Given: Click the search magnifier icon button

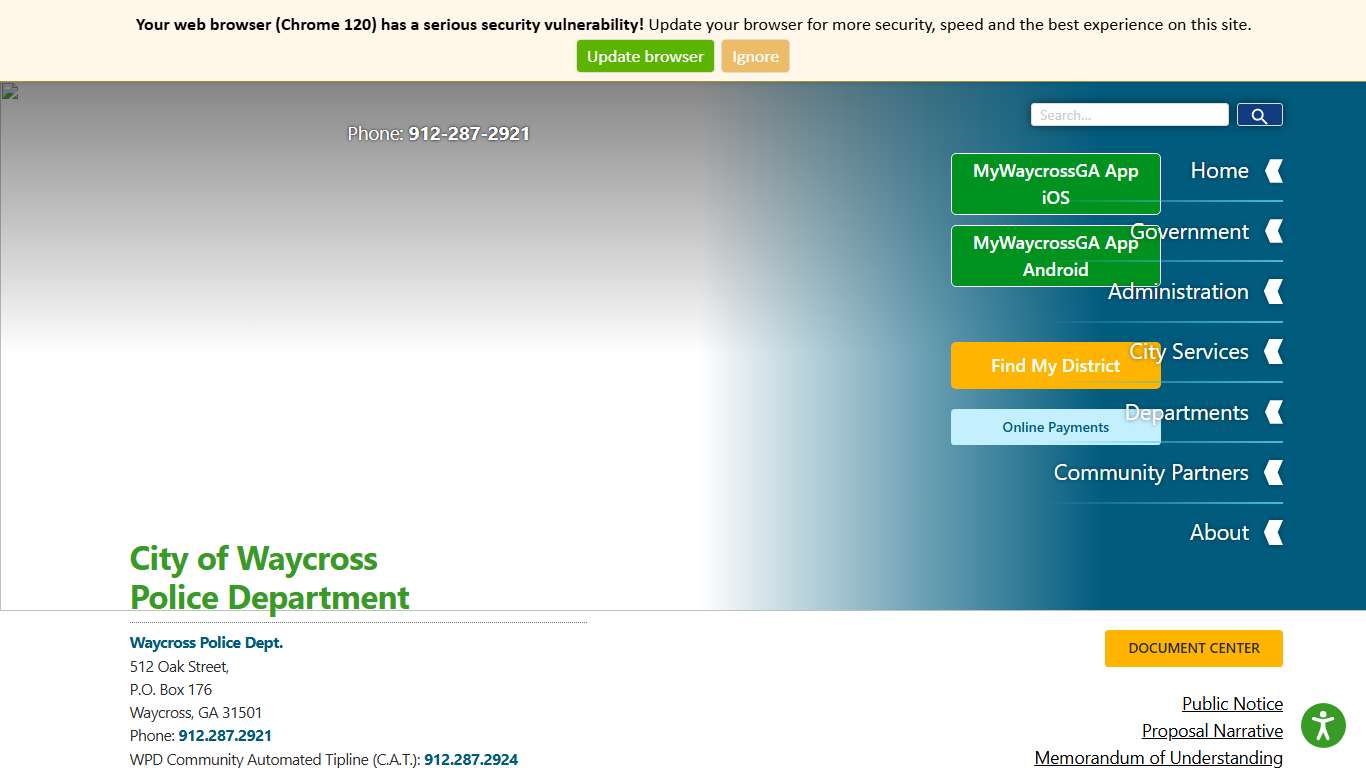Looking at the screenshot, I should (1259, 115).
